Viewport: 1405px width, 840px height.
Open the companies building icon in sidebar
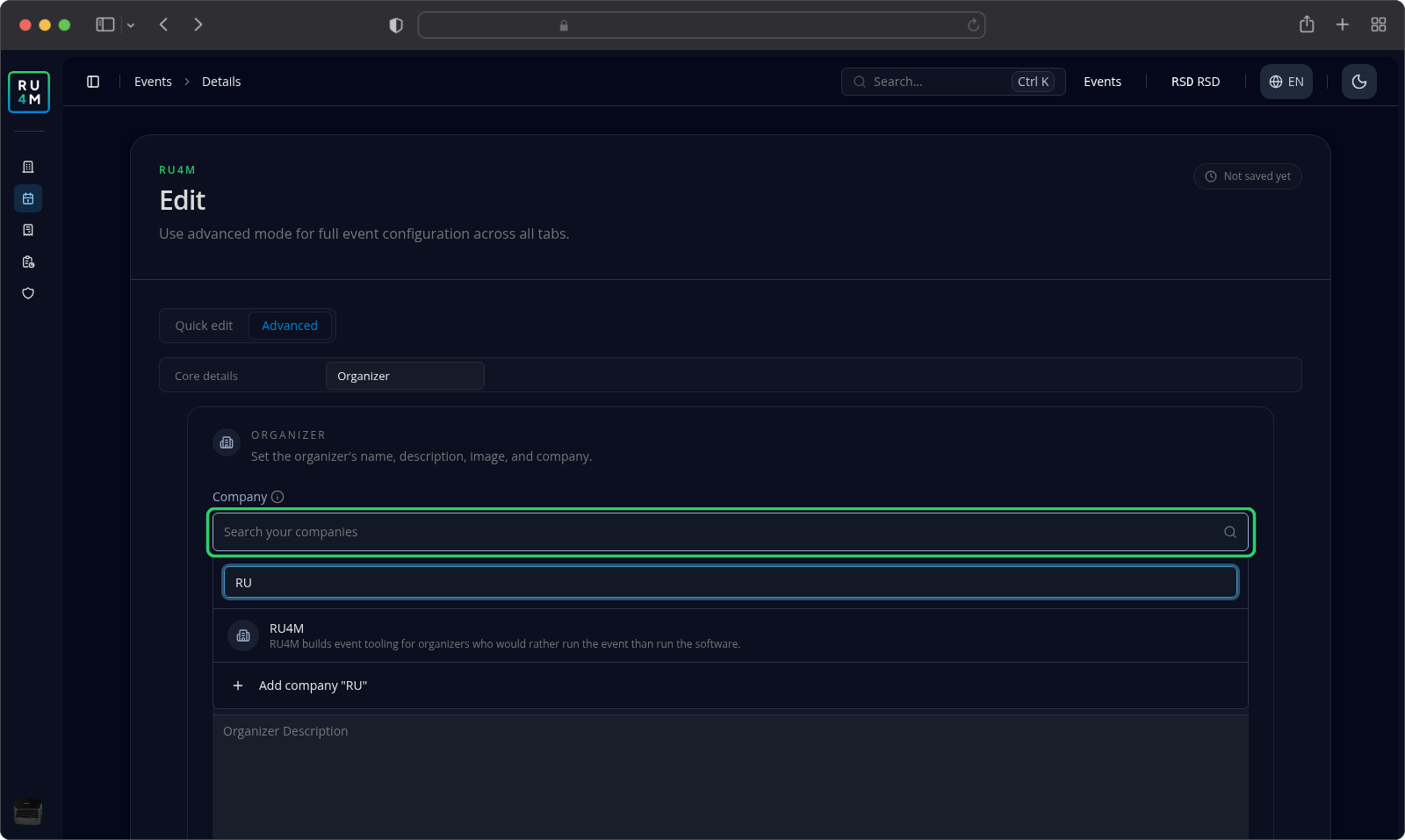28,167
